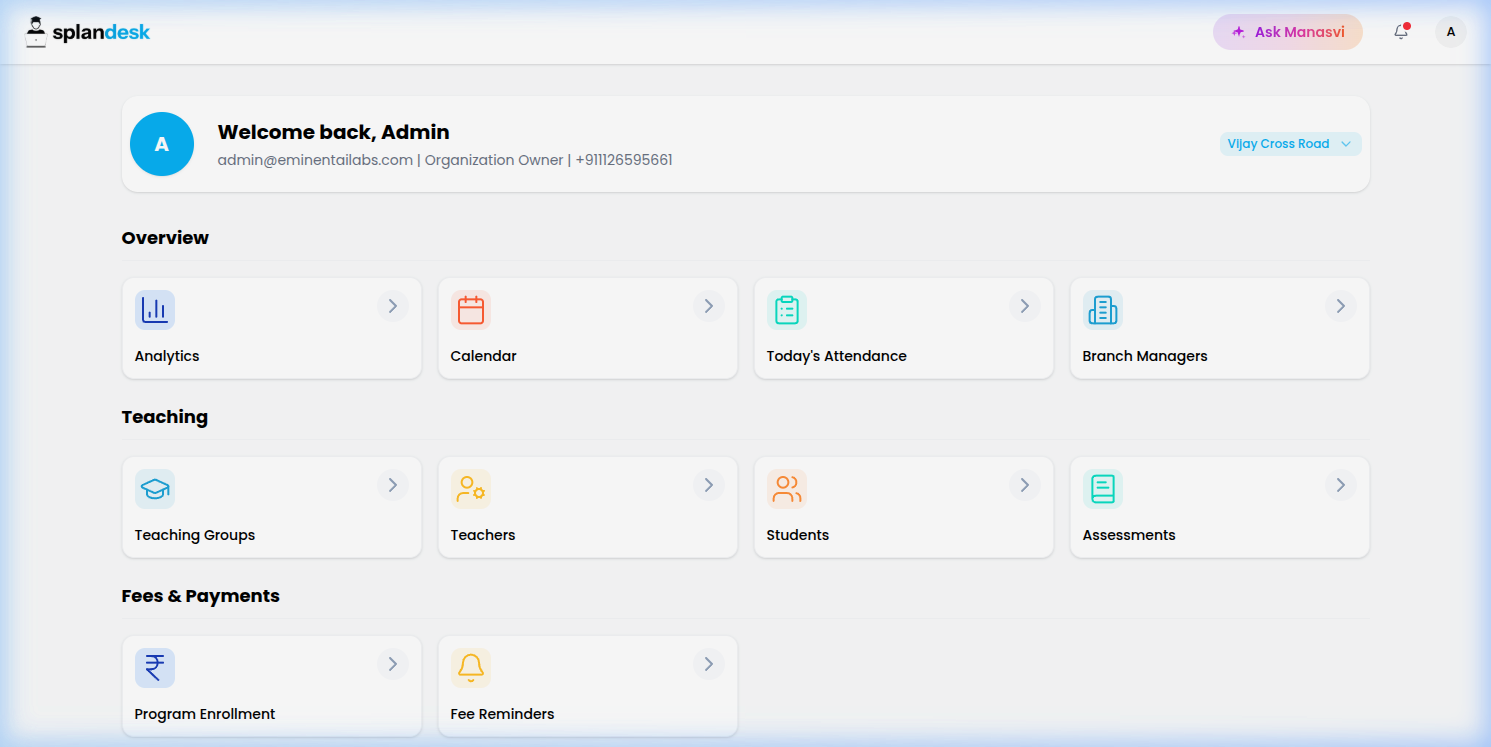Open the Program Enrollment label
The height and width of the screenshot is (747, 1491).
205,714
